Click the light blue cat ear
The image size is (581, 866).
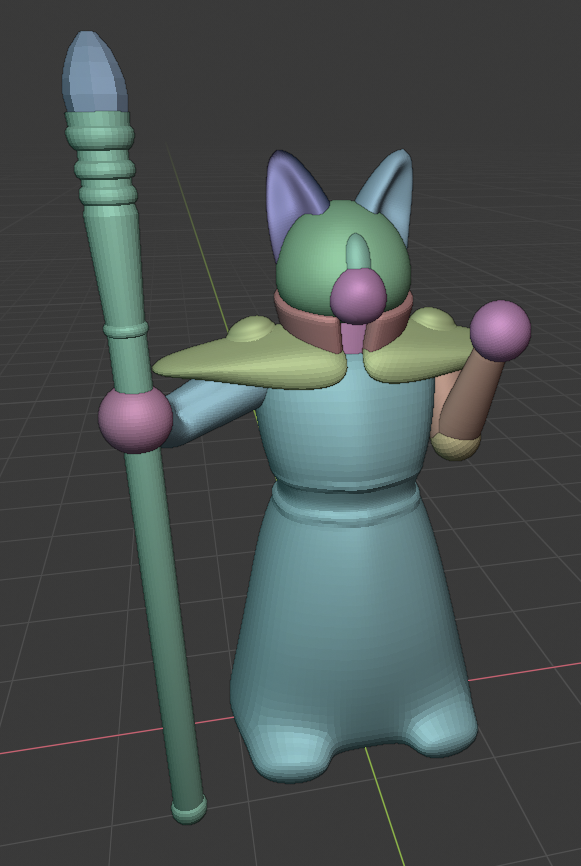391,191
